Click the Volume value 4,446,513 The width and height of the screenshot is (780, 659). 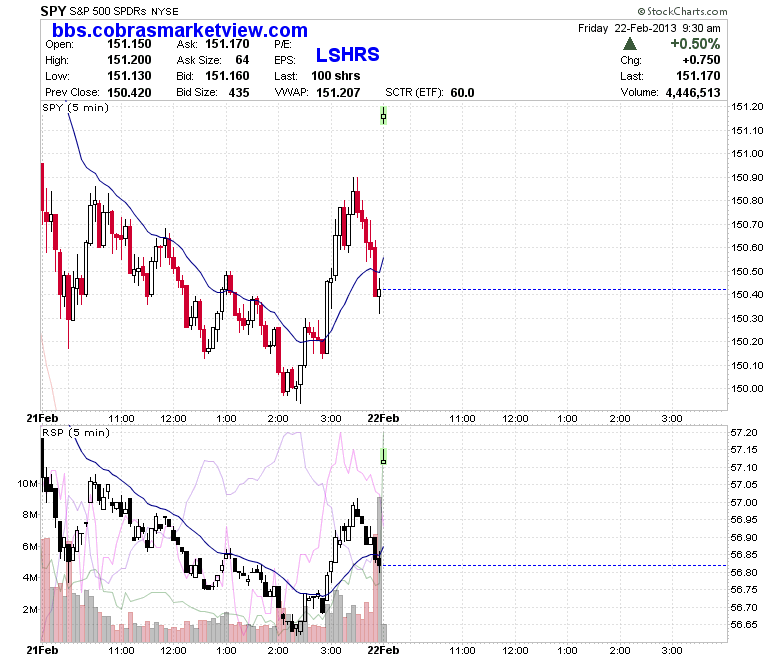[x=693, y=93]
